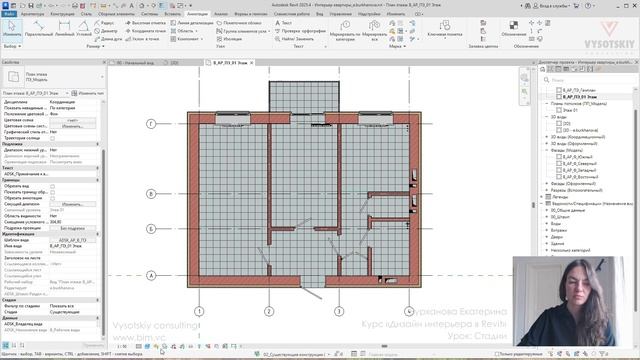
Task: Add Изоляция insulation annotation
Action: point(229,39)
